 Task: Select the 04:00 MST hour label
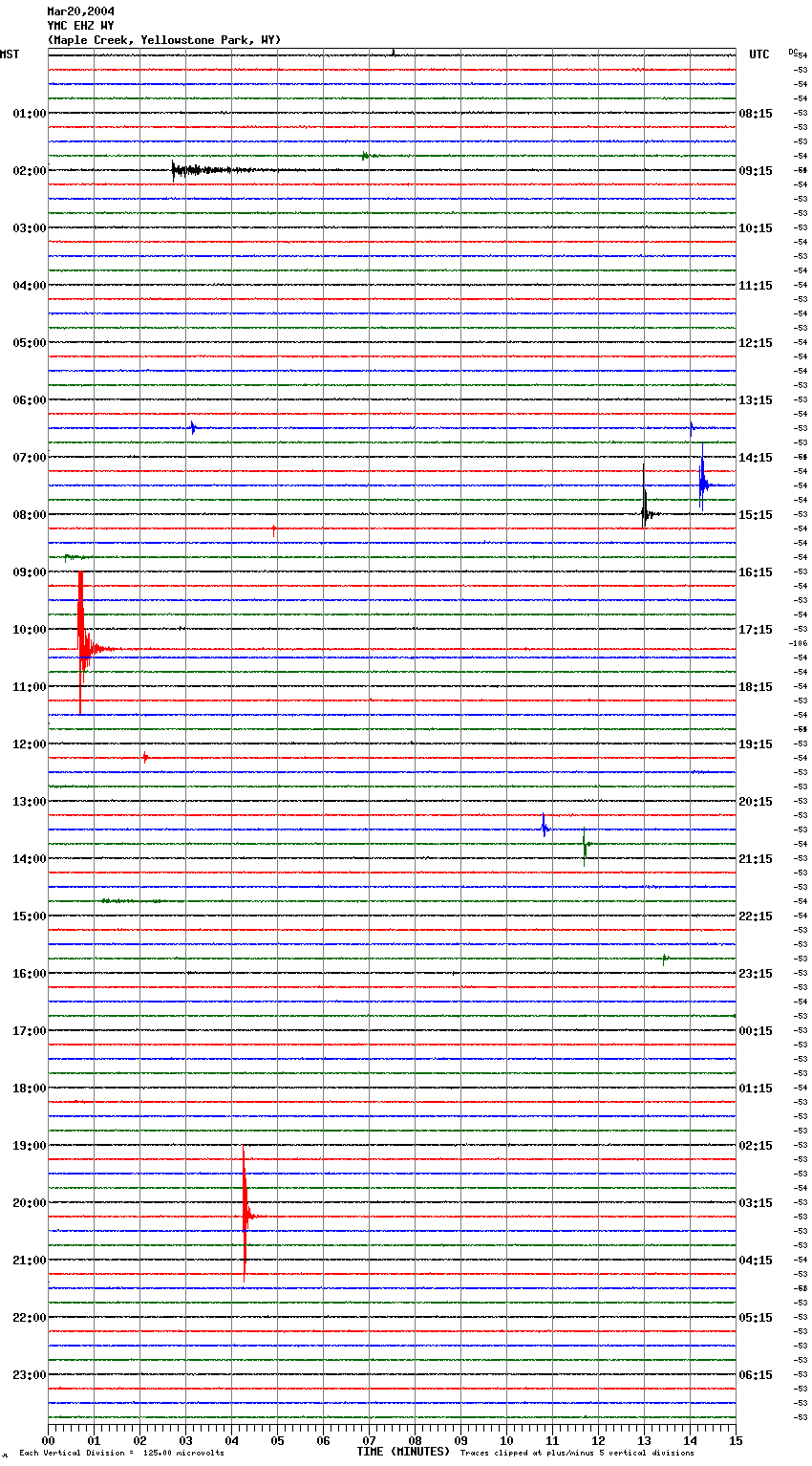coord(30,286)
